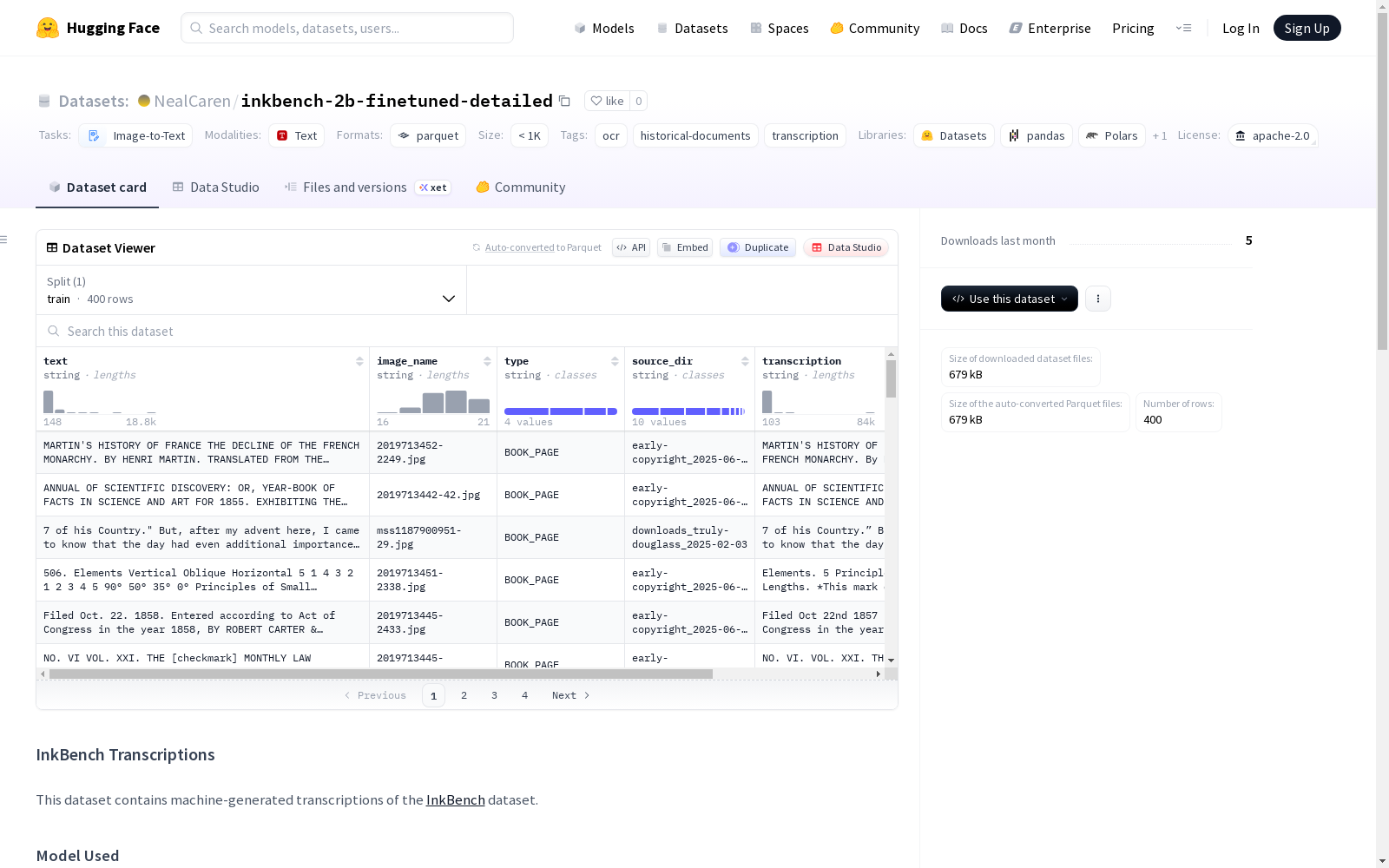Click the type classes distribution bar
Viewport: 1389px width, 868px height.
click(561, 411)
